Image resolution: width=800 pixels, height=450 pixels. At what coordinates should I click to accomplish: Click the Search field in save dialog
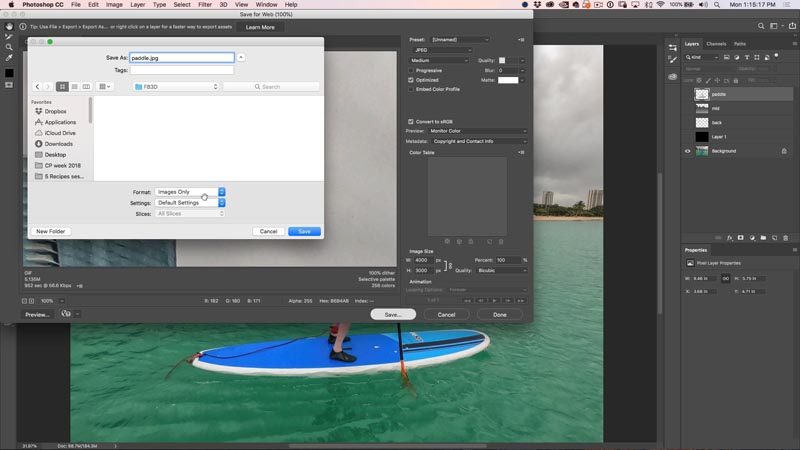point(271,87)
